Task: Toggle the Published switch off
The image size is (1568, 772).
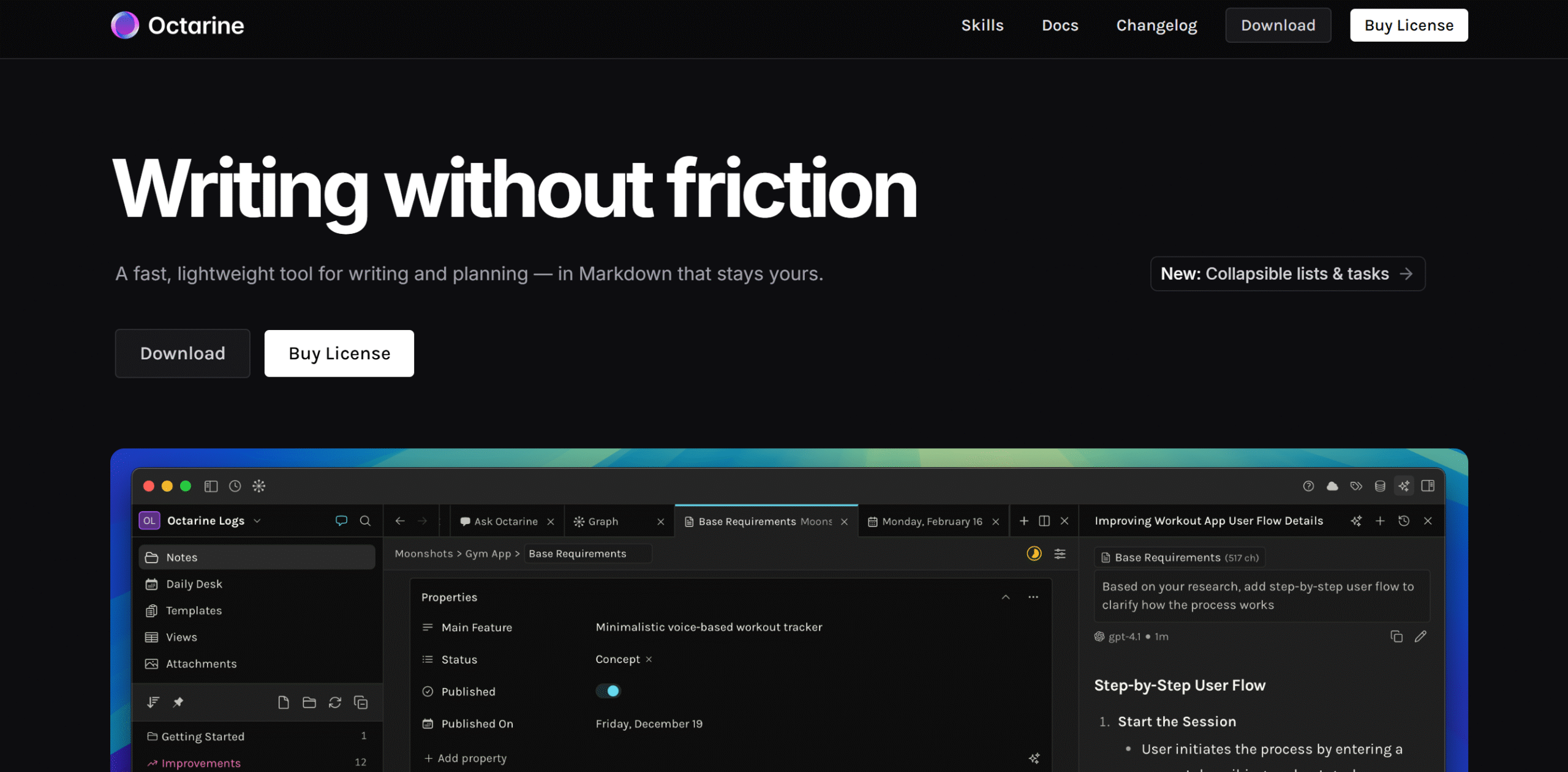Action: 608,691
